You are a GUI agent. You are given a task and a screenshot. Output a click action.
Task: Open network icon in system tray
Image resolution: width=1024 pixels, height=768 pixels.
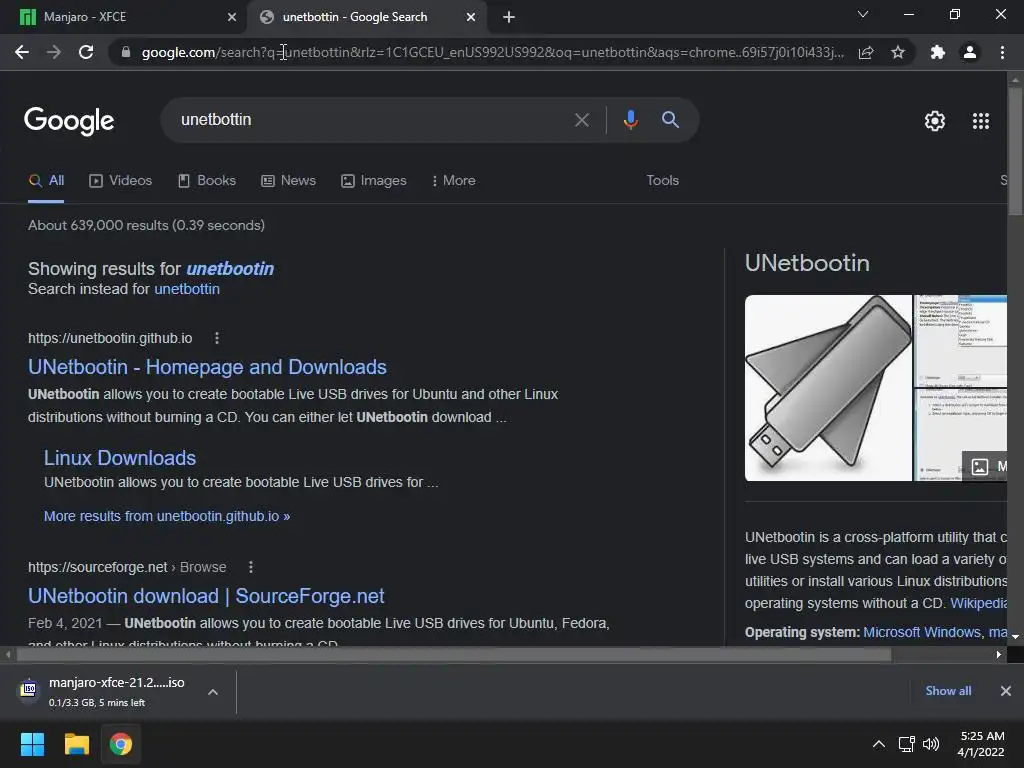(x=906, y=744)
